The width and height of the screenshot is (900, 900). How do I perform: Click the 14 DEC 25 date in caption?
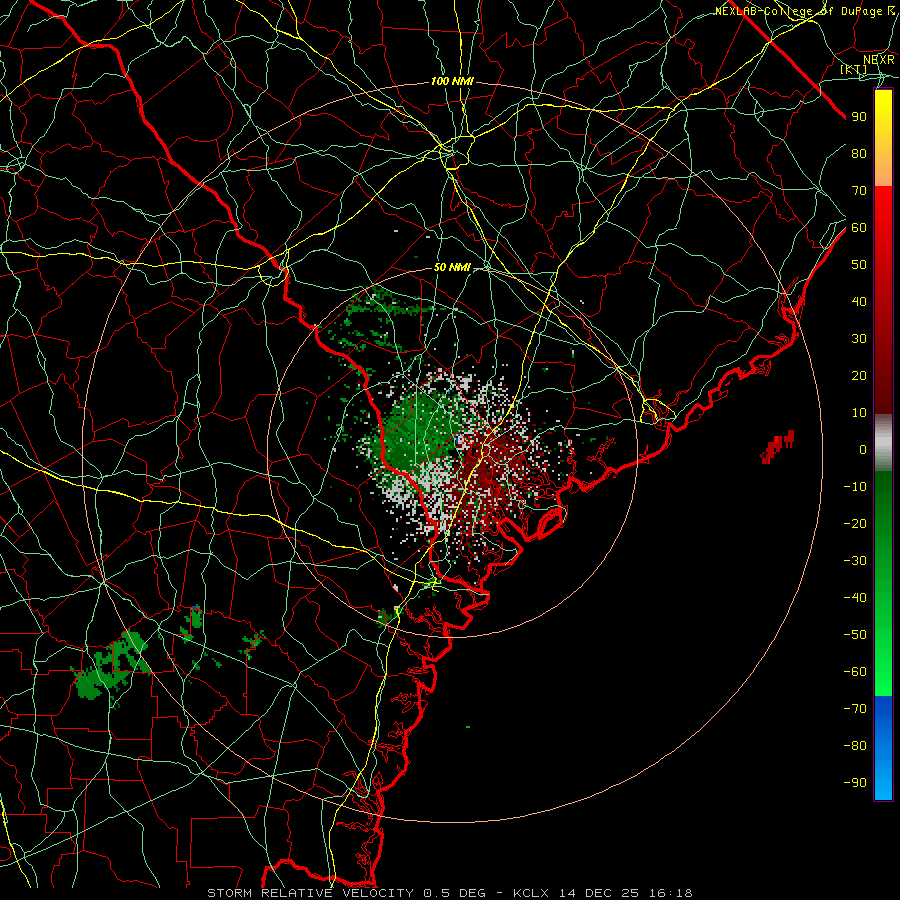pos(598,893)
